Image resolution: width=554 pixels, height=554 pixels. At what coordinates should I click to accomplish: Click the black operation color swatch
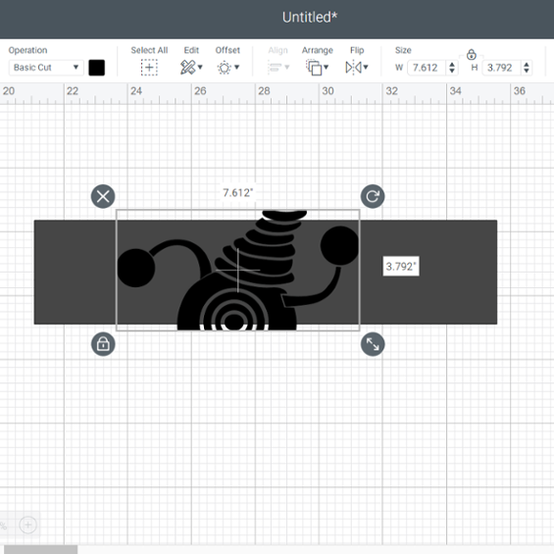(x=96, y=67)
